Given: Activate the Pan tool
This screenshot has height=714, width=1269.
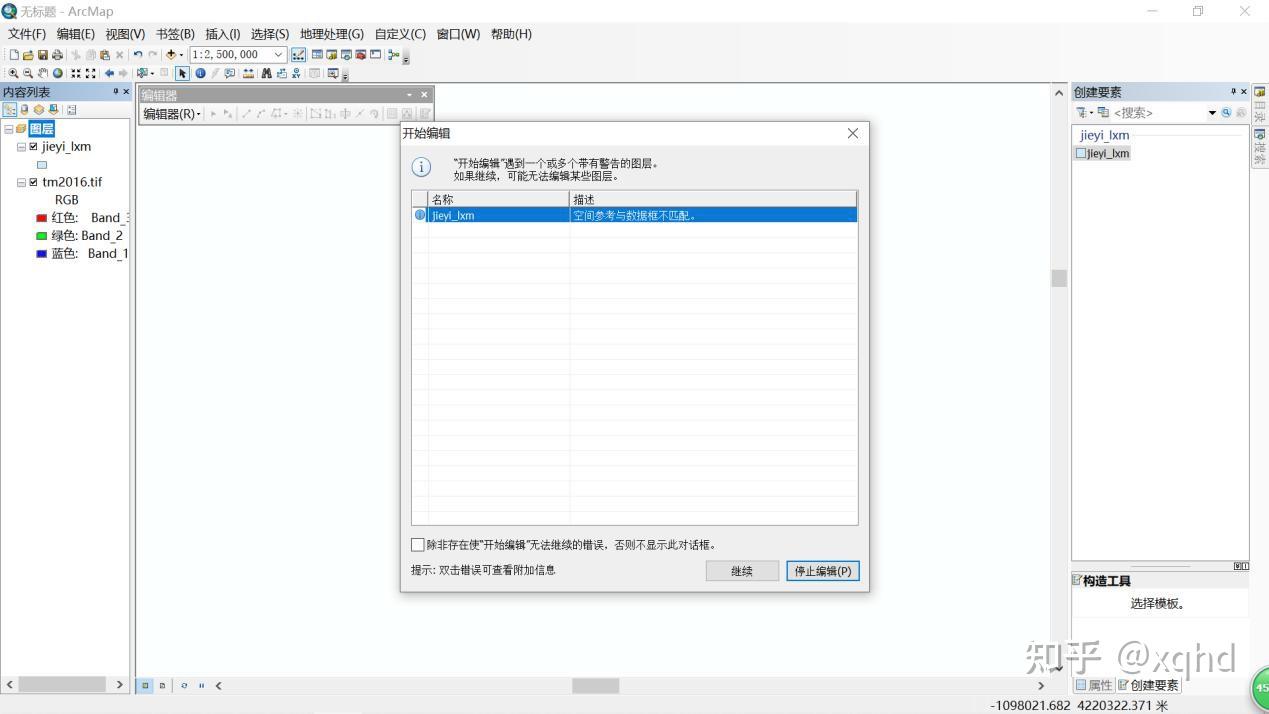Looking at the screenshot, I should click(44, 73).
